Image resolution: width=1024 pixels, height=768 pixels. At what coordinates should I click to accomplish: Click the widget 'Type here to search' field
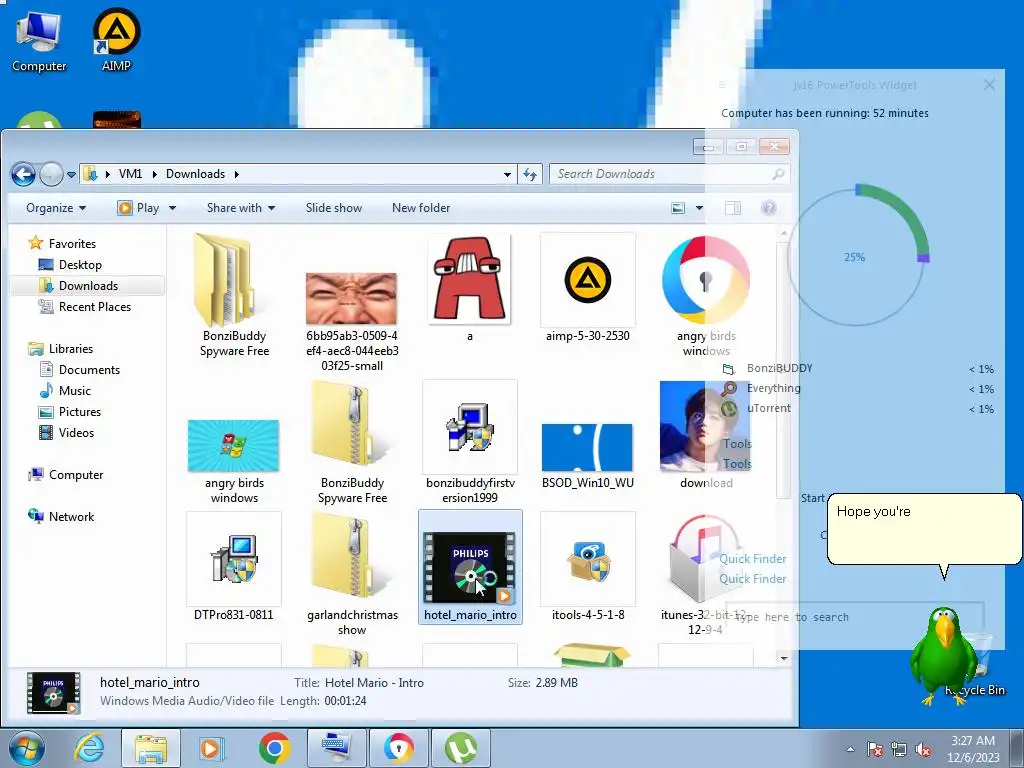(855, 617)
